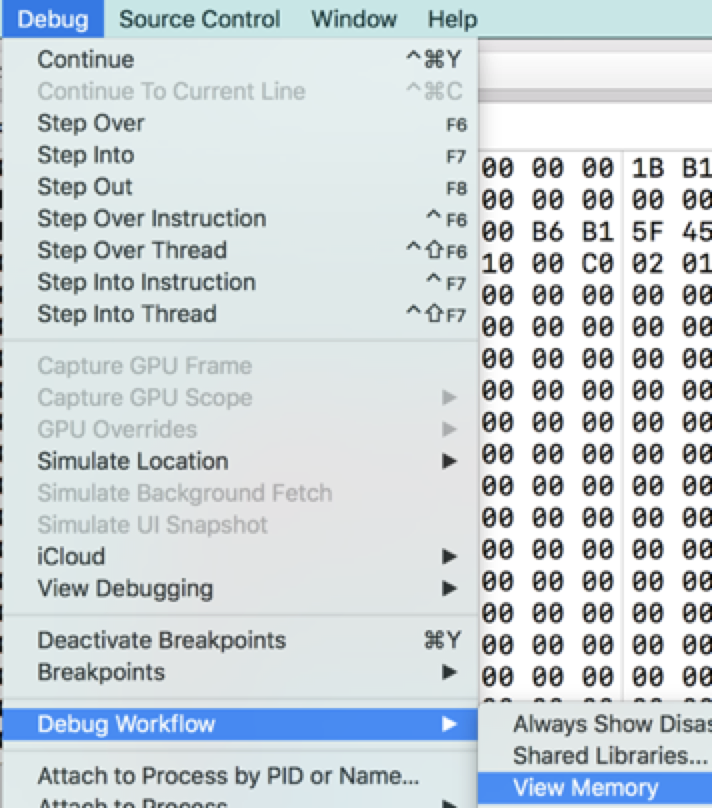The height and width of the screenshot is (808, 712).
Task: Expand the Debug Workflow submenu
Action: pyautogui.click(x=240, y=724)
